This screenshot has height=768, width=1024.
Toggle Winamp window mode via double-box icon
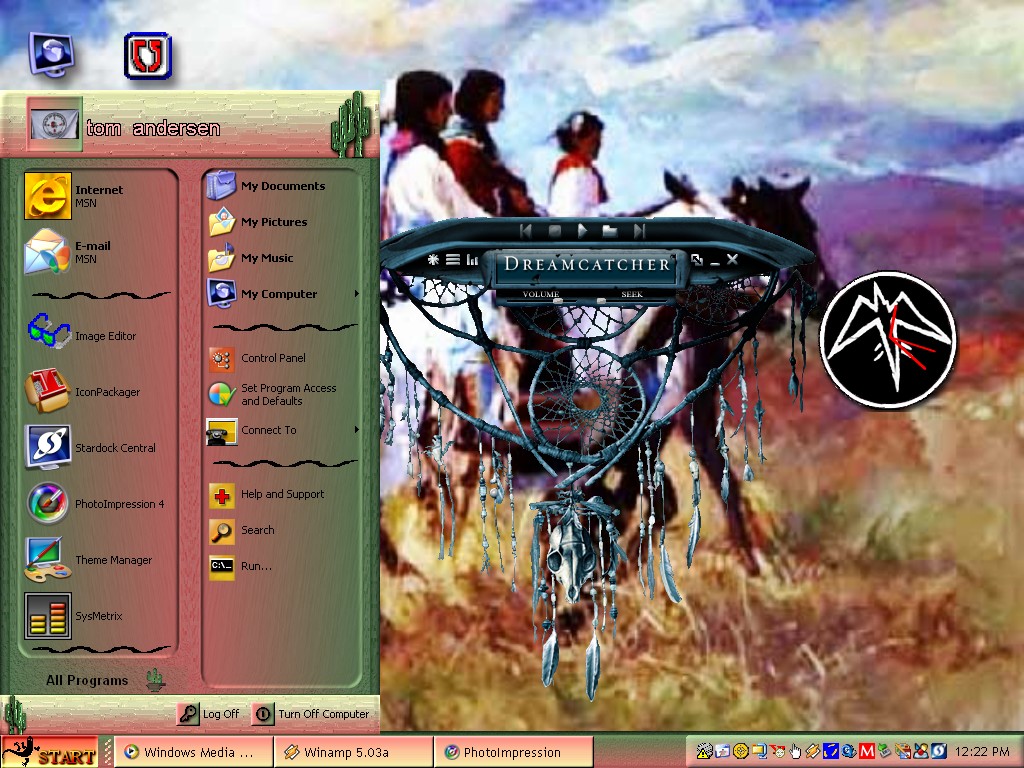pos(697,259)
